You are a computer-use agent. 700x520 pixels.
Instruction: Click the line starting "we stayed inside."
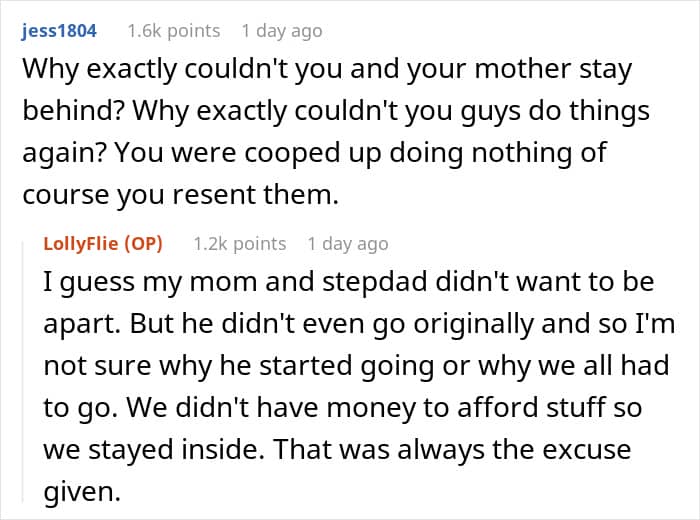pyautogui.click(x=337, y=449)
